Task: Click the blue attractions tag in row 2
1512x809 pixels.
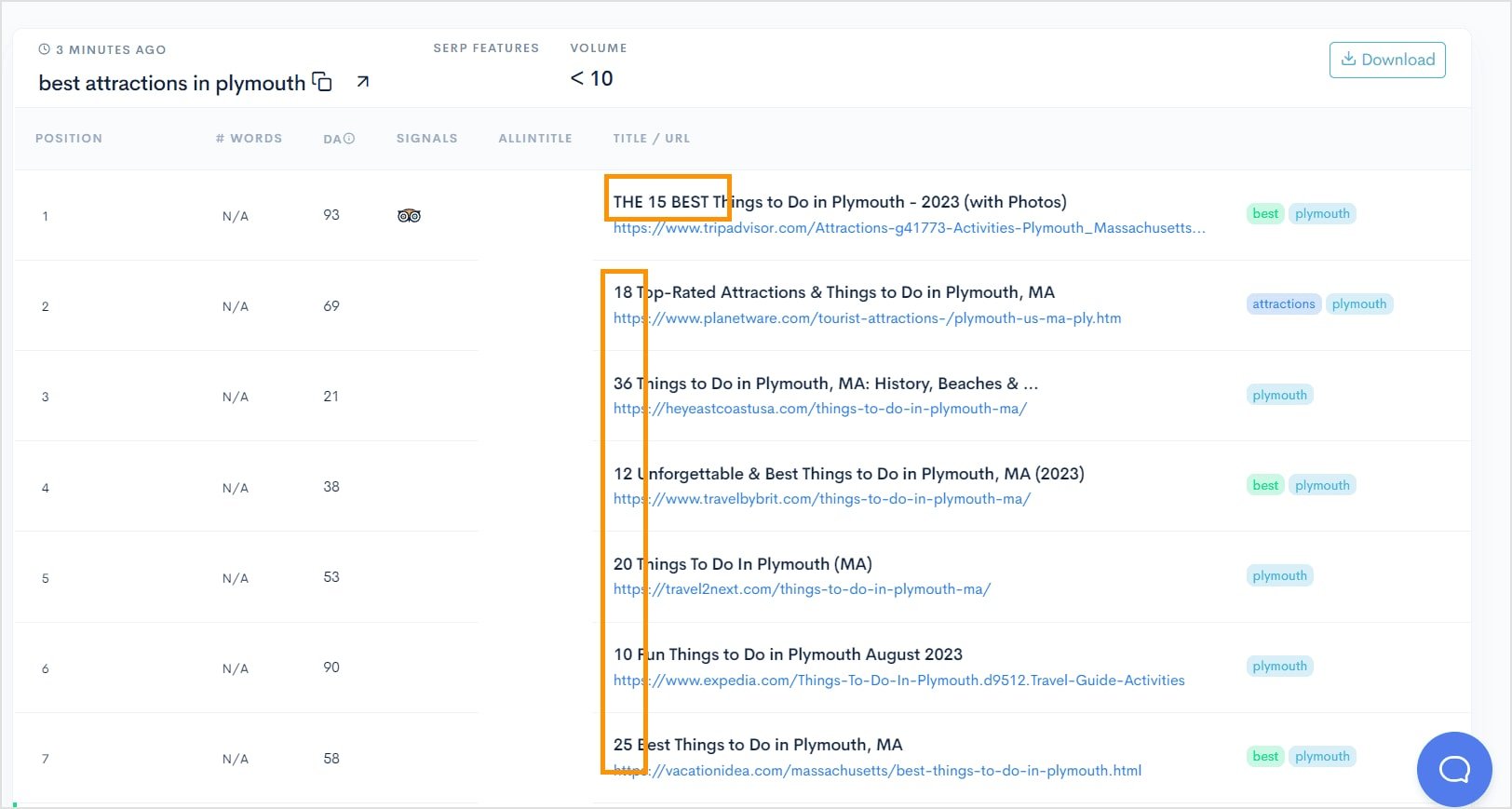Action: [x=1283, y=304]
